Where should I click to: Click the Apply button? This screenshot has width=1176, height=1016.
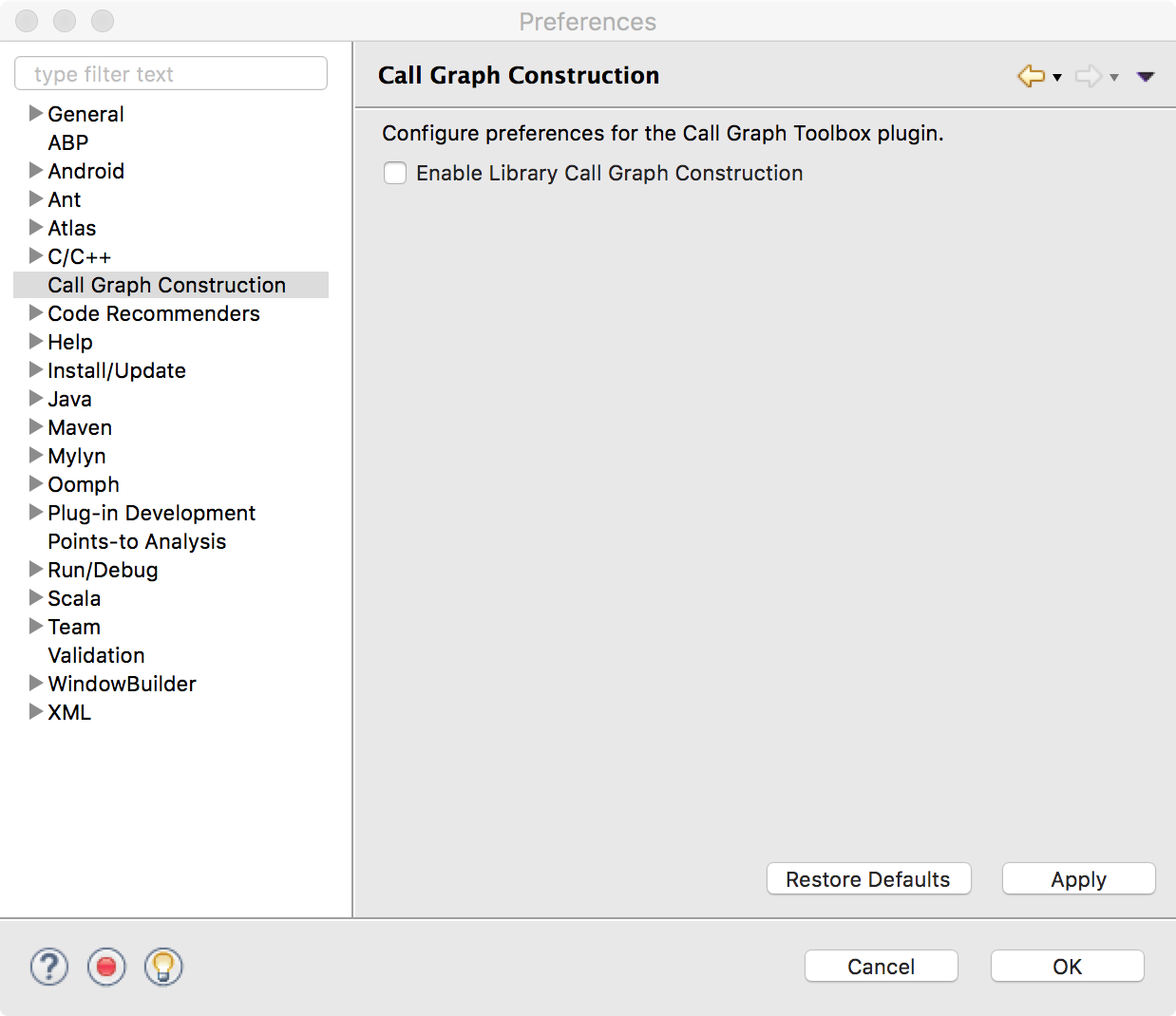click(1079, 878)
